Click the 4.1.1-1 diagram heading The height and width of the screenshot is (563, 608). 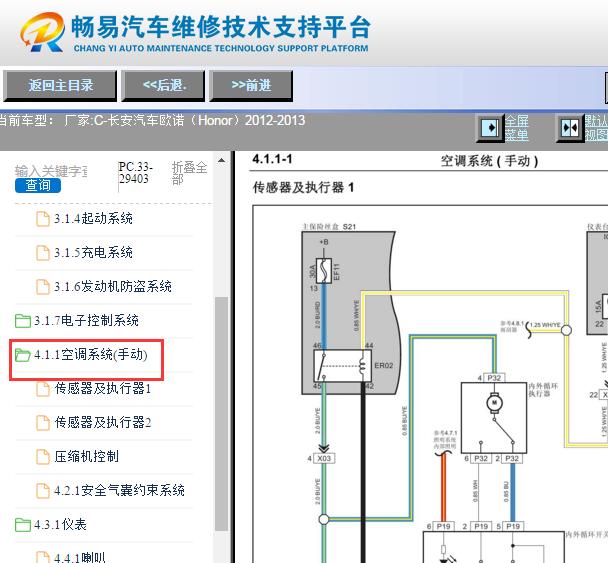[272, 159]
